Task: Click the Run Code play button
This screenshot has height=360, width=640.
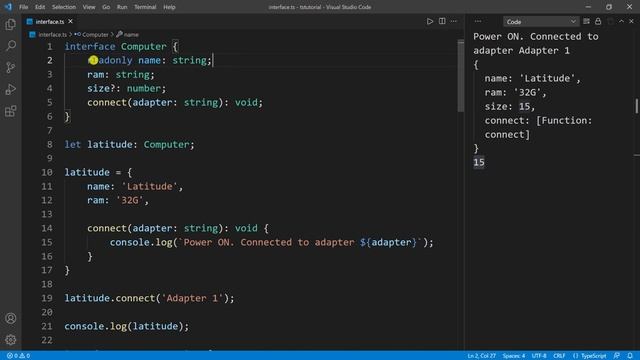Action: (430, 21)
